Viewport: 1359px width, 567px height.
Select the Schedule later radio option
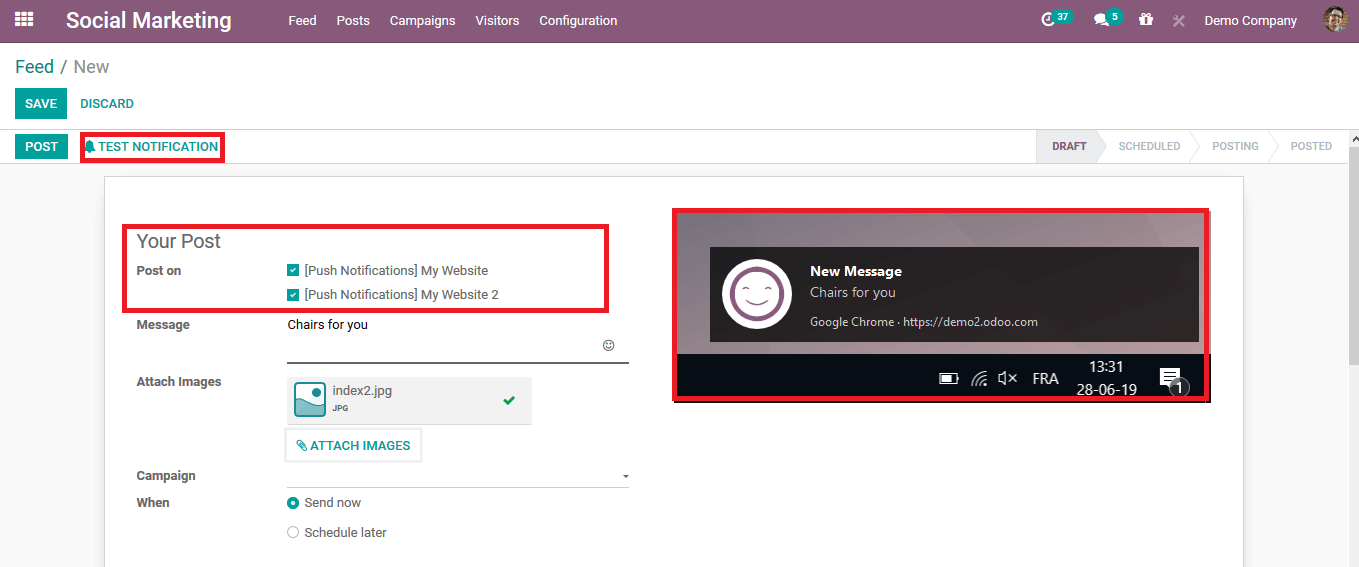tap(293, 532)
